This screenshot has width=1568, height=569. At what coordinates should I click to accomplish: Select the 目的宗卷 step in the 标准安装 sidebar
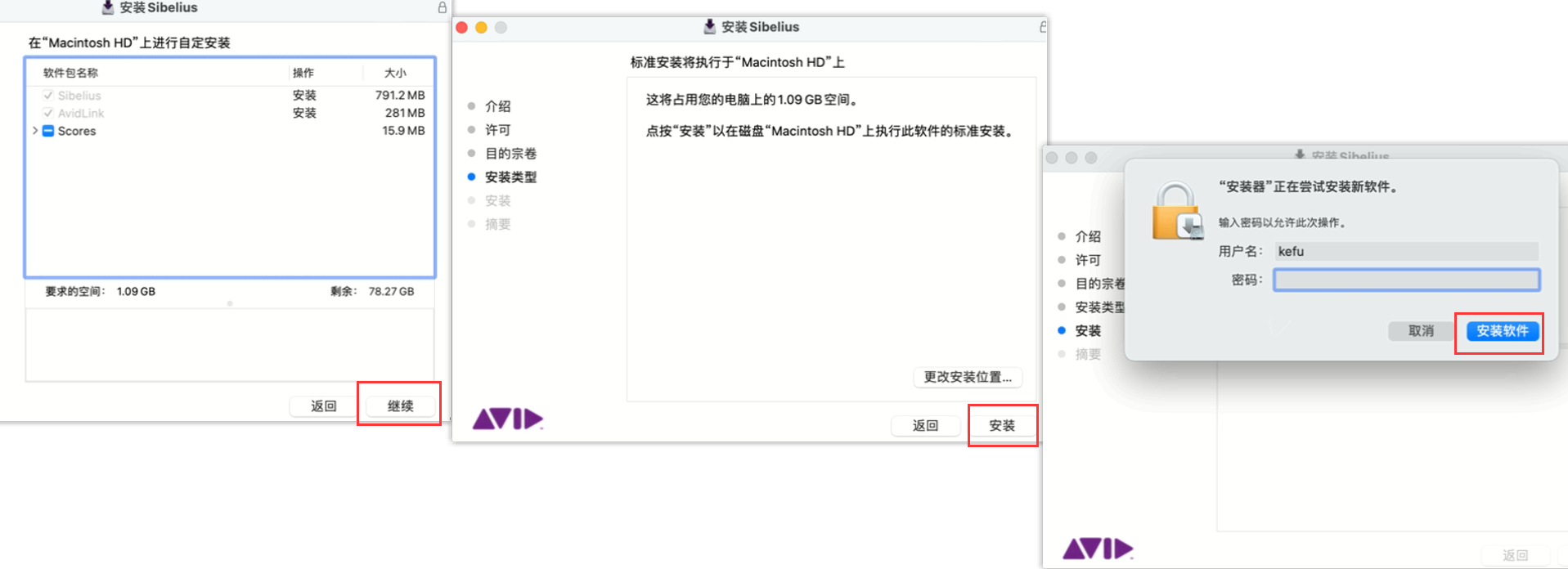(x=510, y=154)
